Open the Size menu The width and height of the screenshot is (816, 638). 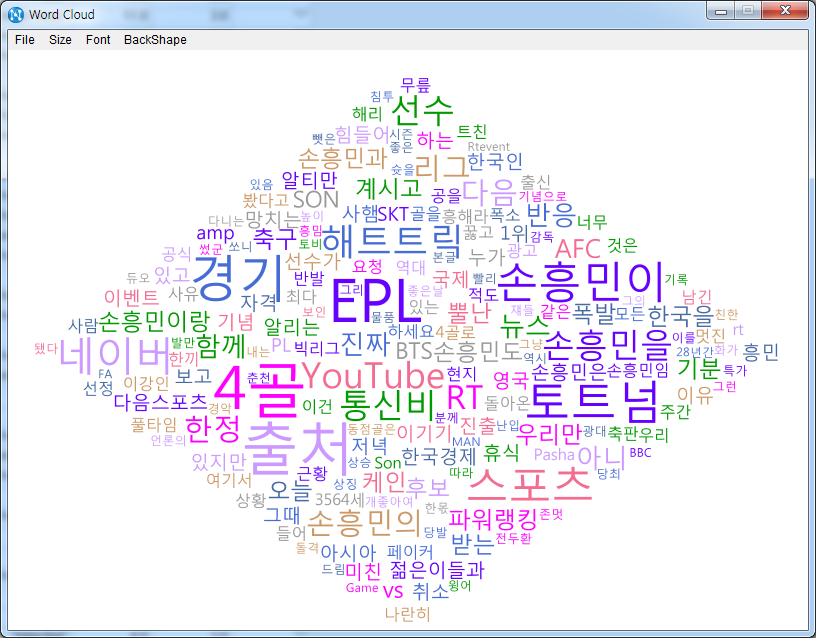pos(60,40)
